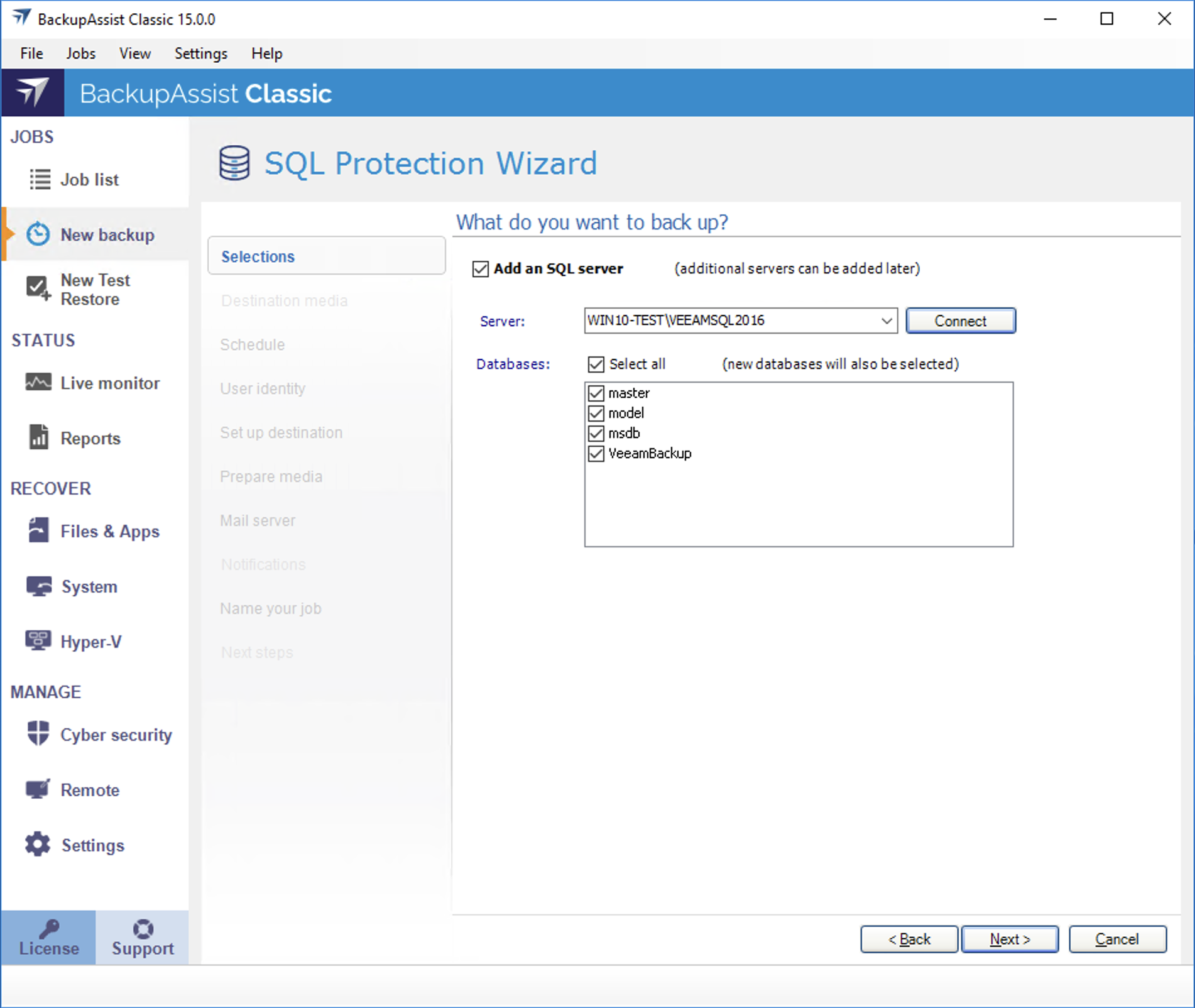Uncheck the Add an SQL server checkbox

(481, 269)
